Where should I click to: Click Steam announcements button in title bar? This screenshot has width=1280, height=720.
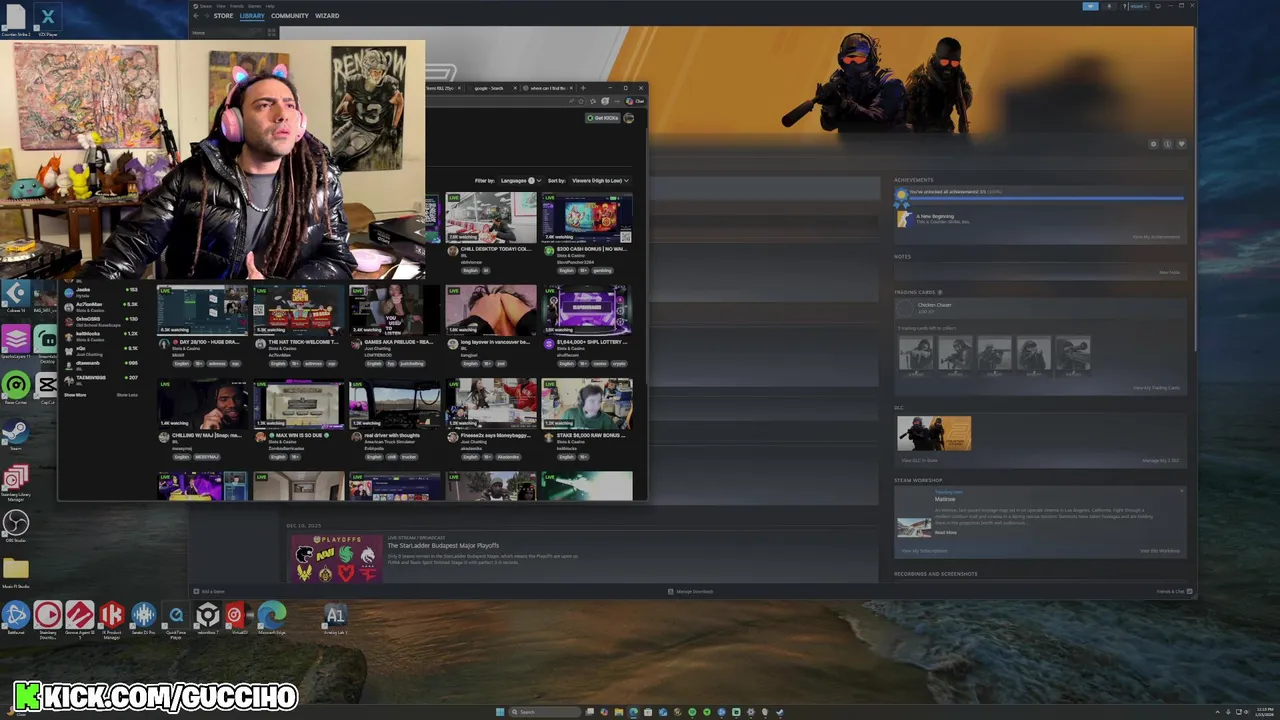click(x=1090, y=6)
